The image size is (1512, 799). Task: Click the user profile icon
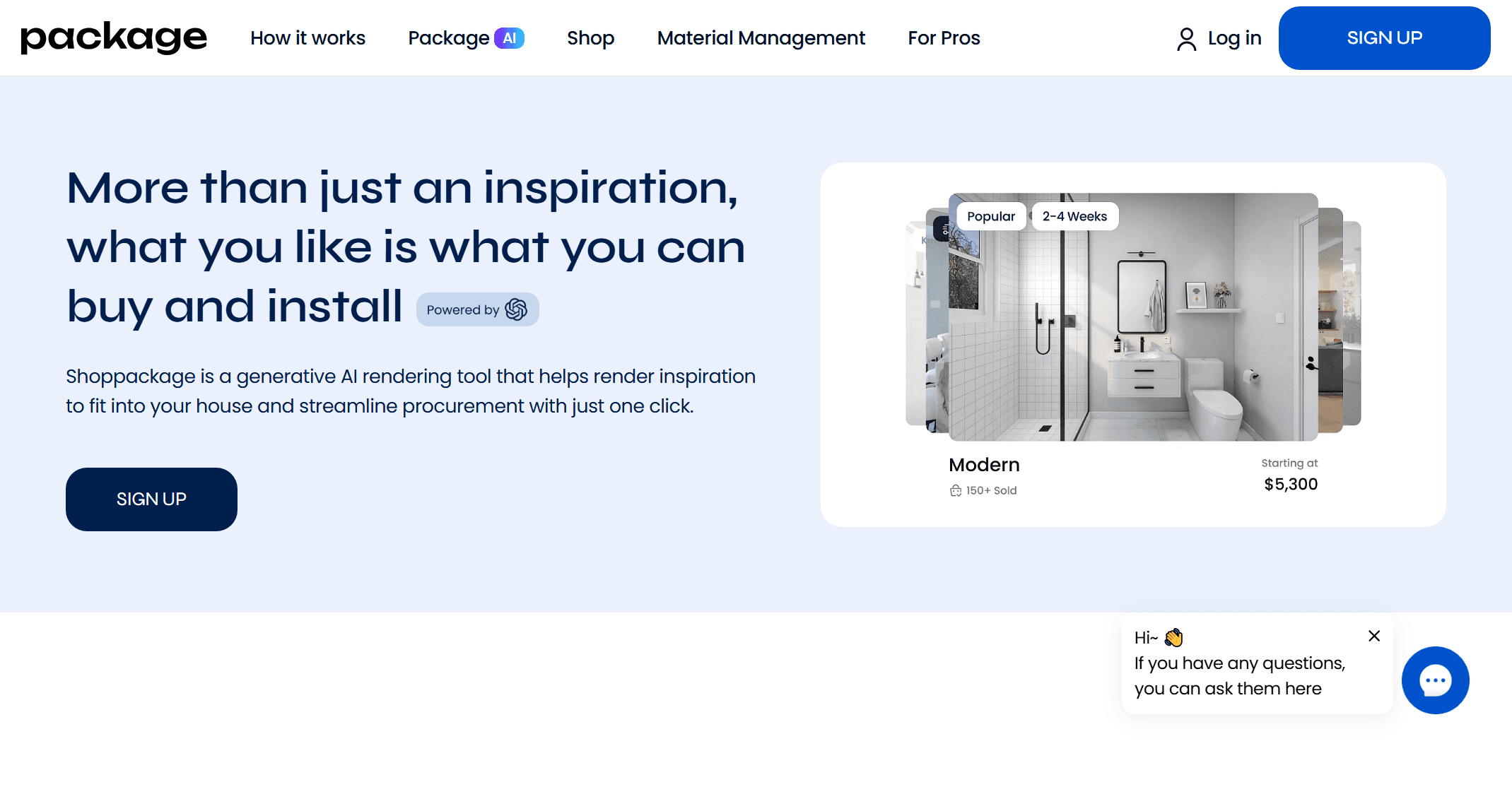(x=1186, y=39)
